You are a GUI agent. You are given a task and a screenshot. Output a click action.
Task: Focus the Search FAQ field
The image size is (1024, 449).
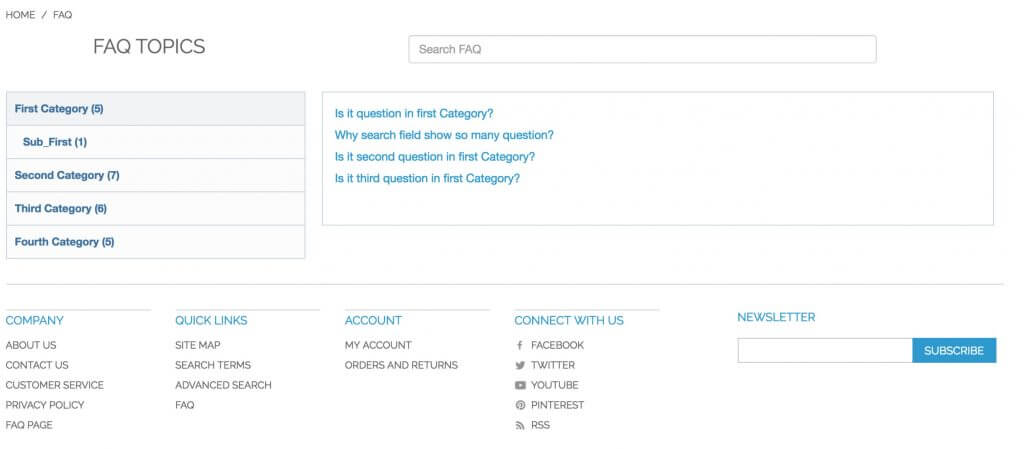pos(642,49)
